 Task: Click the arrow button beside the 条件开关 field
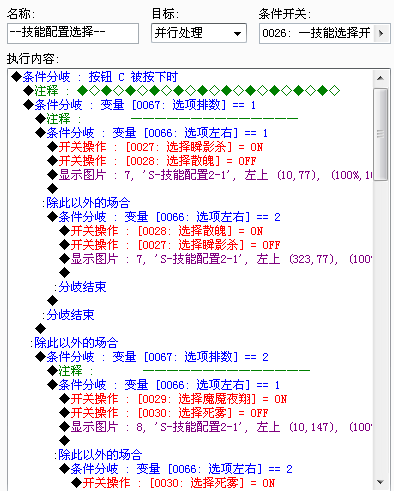point(382,33)
